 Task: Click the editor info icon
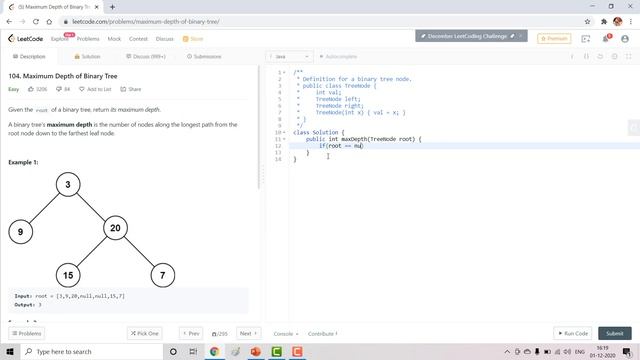click(572, 56)
